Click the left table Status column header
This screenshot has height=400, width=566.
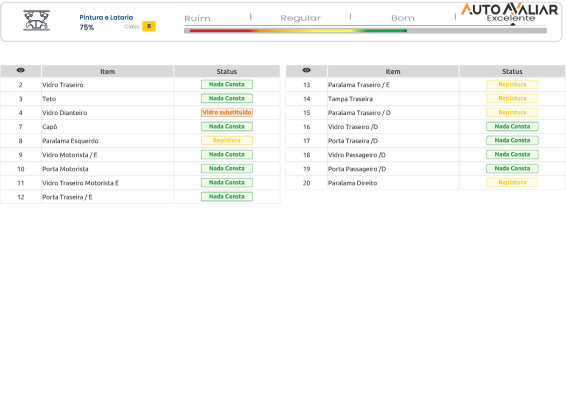[x=227, y=71]
